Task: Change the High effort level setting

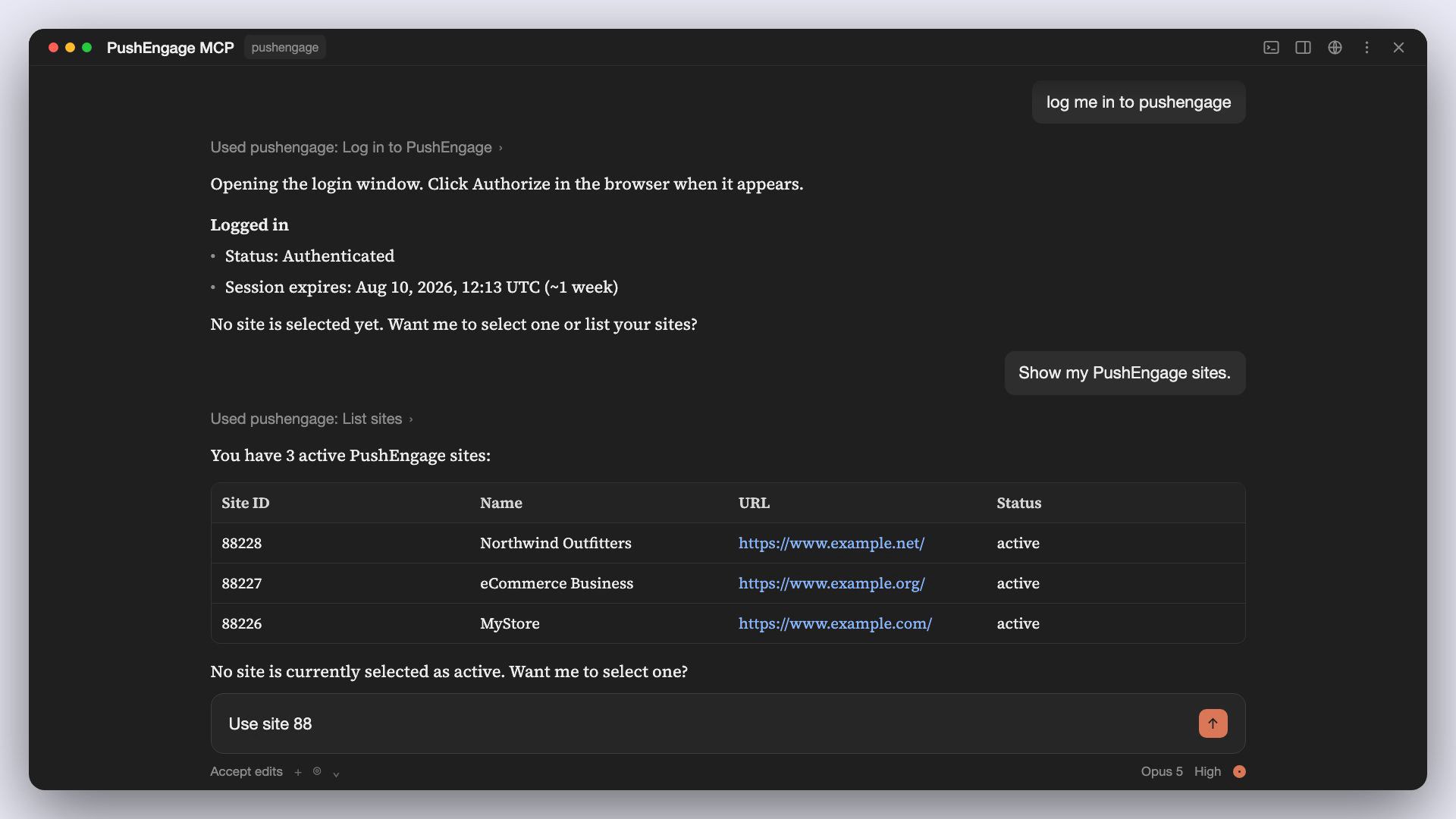Action: pyautogui.click(x=1207, y=771)
